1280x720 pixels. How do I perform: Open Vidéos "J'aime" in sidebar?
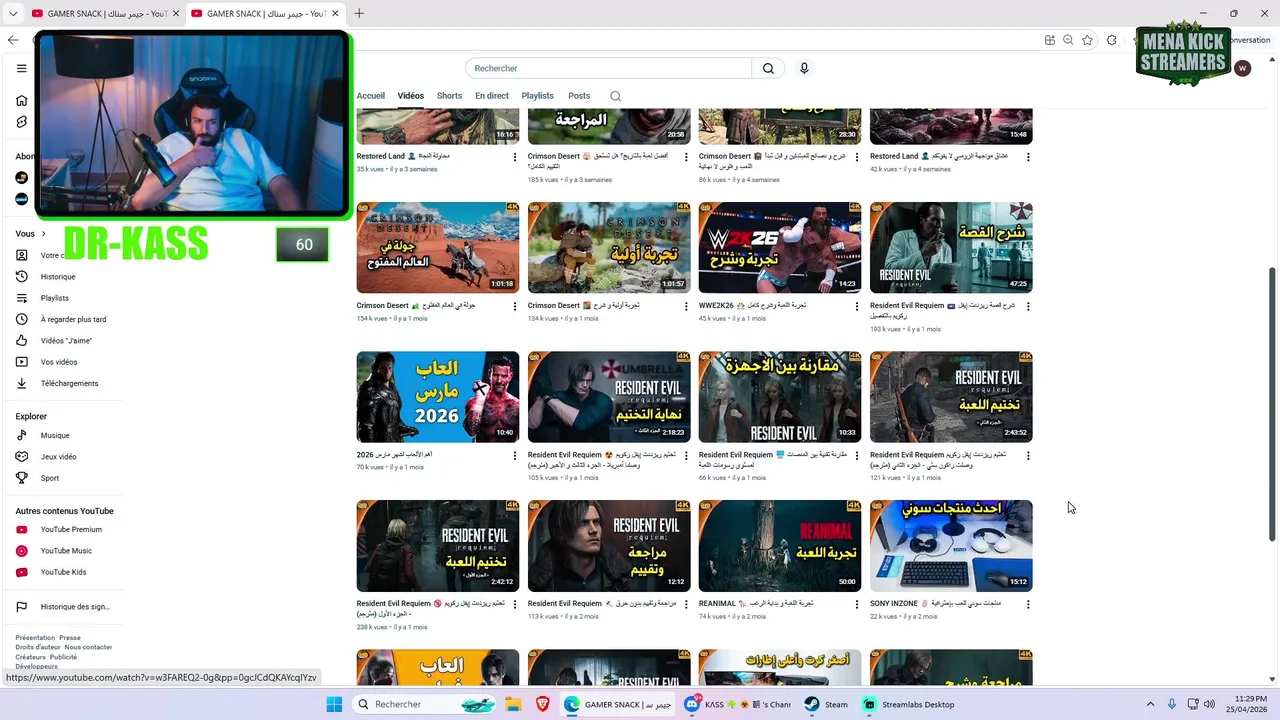pos(66,341)
